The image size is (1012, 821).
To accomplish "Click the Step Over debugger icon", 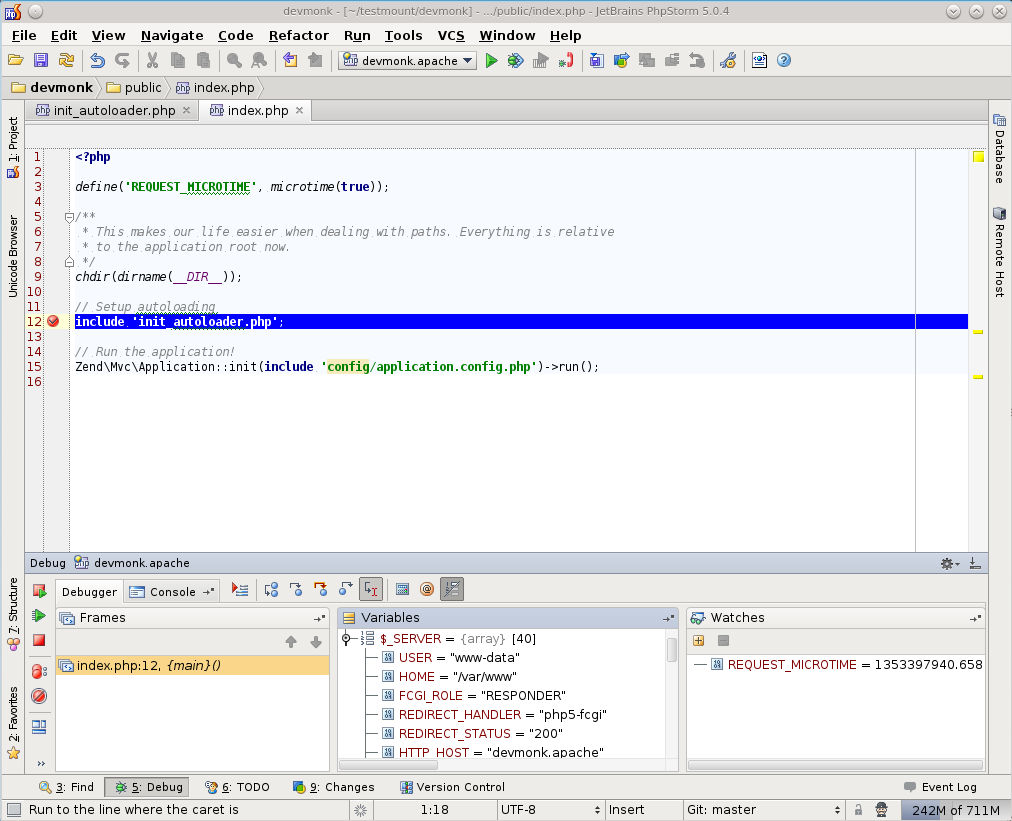I will 271,589.
